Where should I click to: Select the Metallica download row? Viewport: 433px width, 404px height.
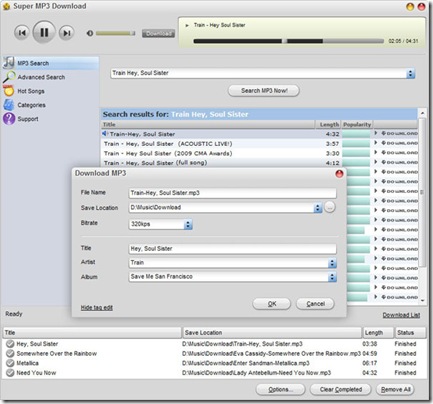pos(214,363)
